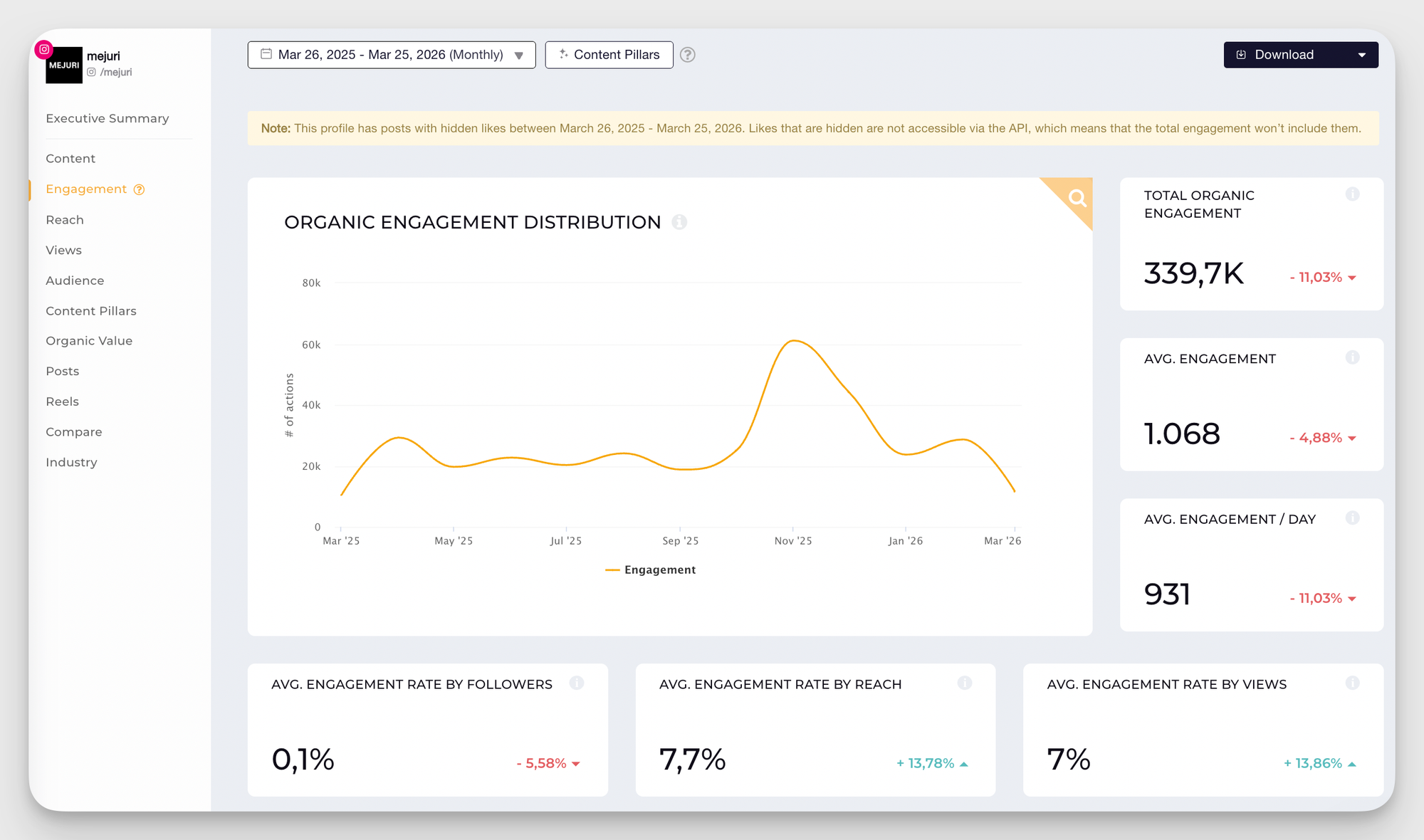Open the info icon on Avg. Engagement Rate by Reach
The image size is (1424, 840).
(965, 683)
